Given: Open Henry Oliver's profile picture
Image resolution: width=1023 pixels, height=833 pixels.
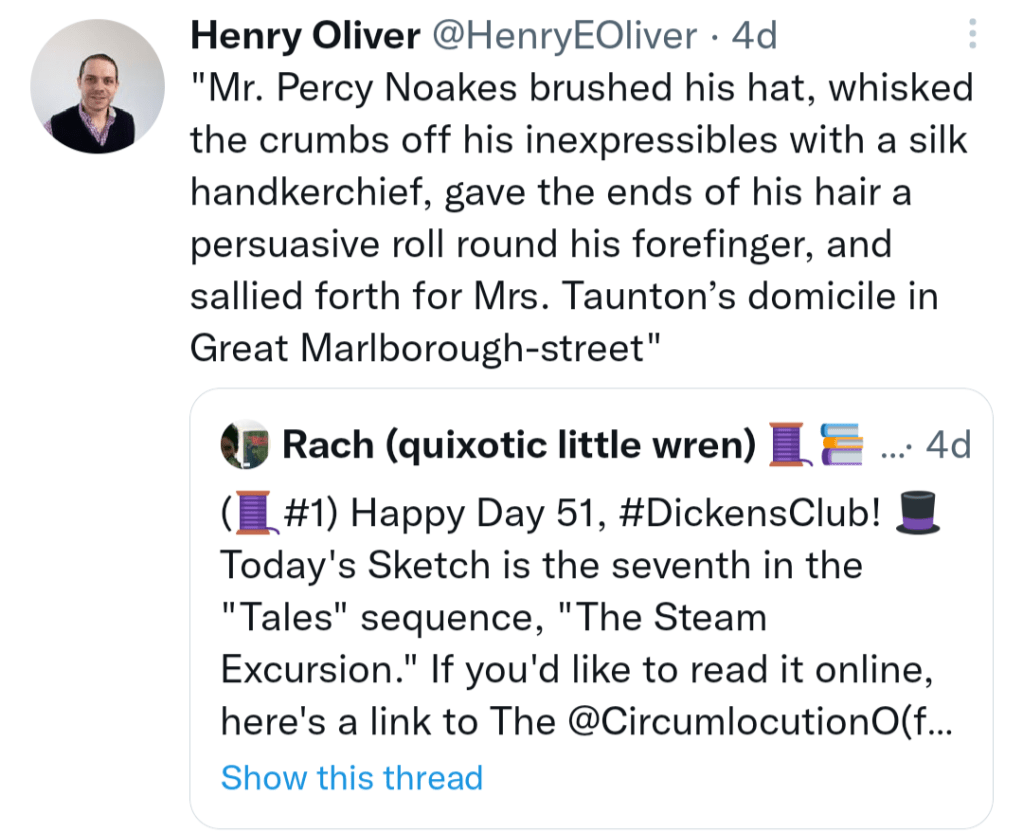Looking at the screenshot, I should (x=97, y=86).
